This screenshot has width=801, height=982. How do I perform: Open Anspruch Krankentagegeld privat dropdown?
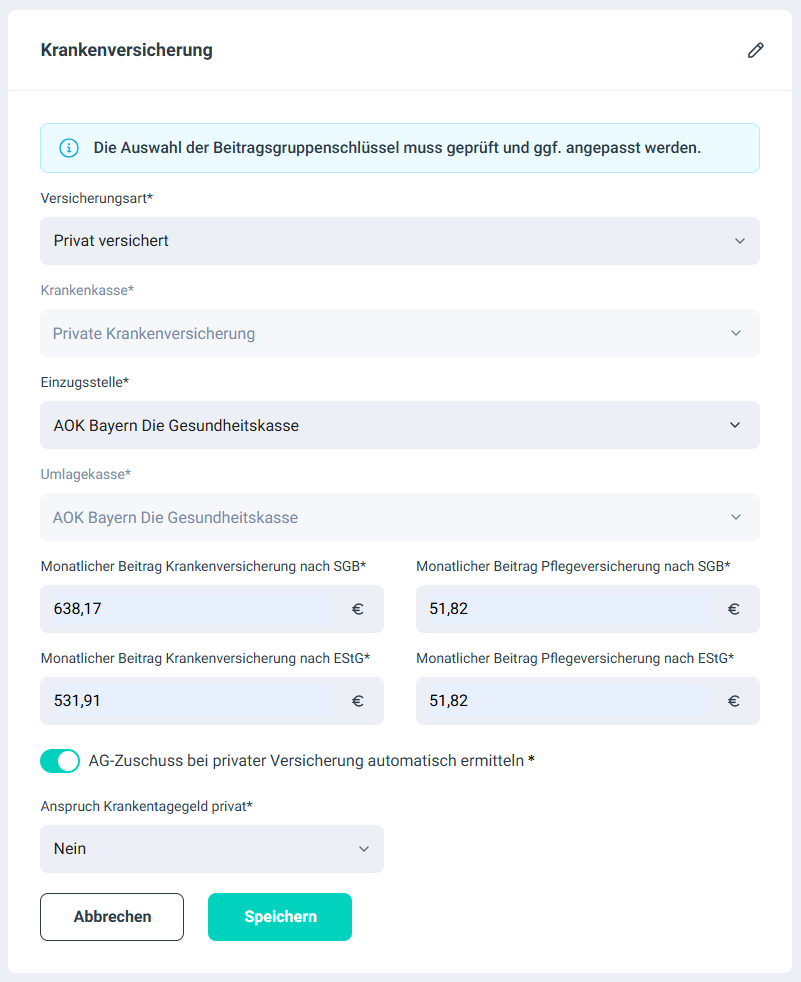point(211,849)
